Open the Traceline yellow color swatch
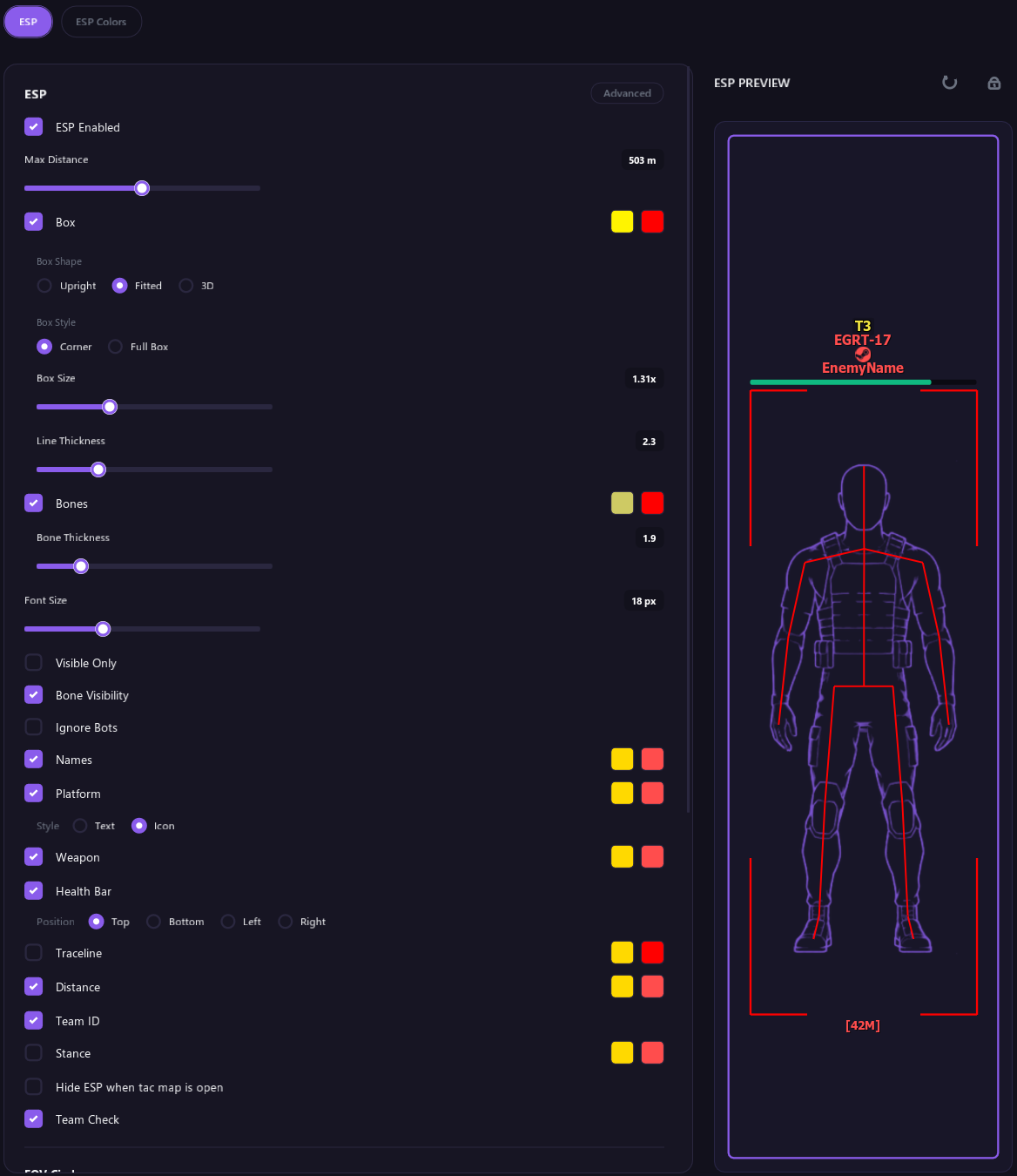This screenshot has width=1017, height=1176. click(622, 952)
